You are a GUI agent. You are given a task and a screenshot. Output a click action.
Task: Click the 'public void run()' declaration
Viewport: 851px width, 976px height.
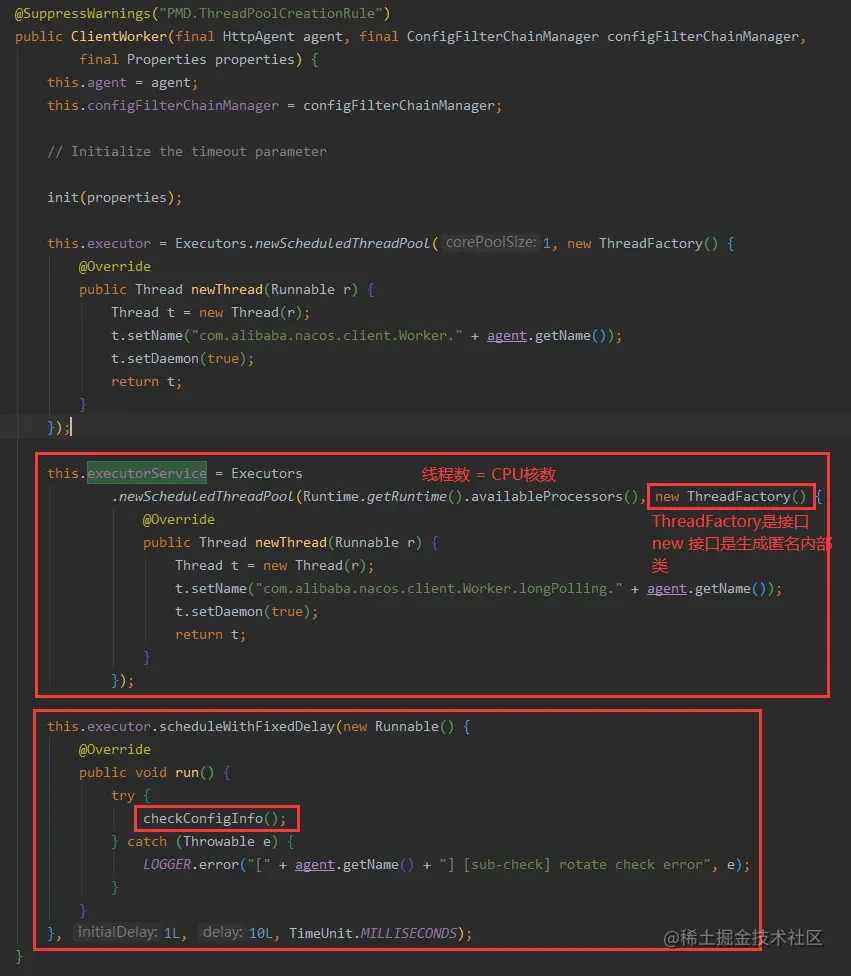146,772
